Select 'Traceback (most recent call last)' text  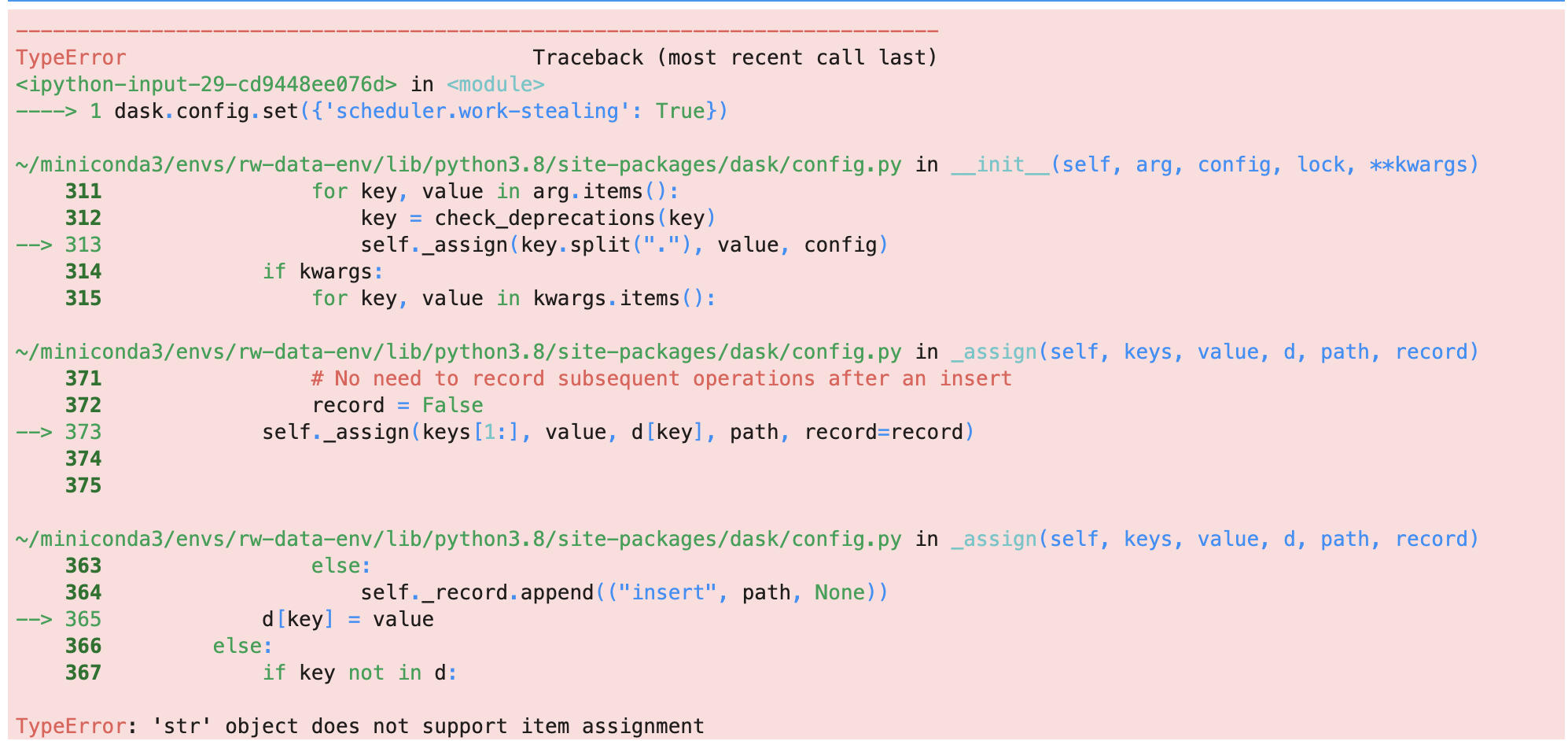[734, 57]
